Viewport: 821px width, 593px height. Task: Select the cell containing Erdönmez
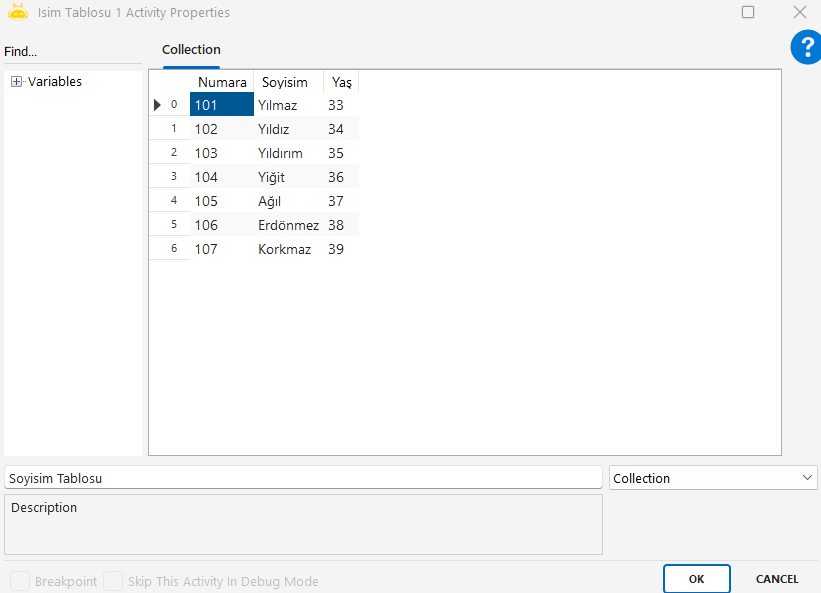point(288,225)
